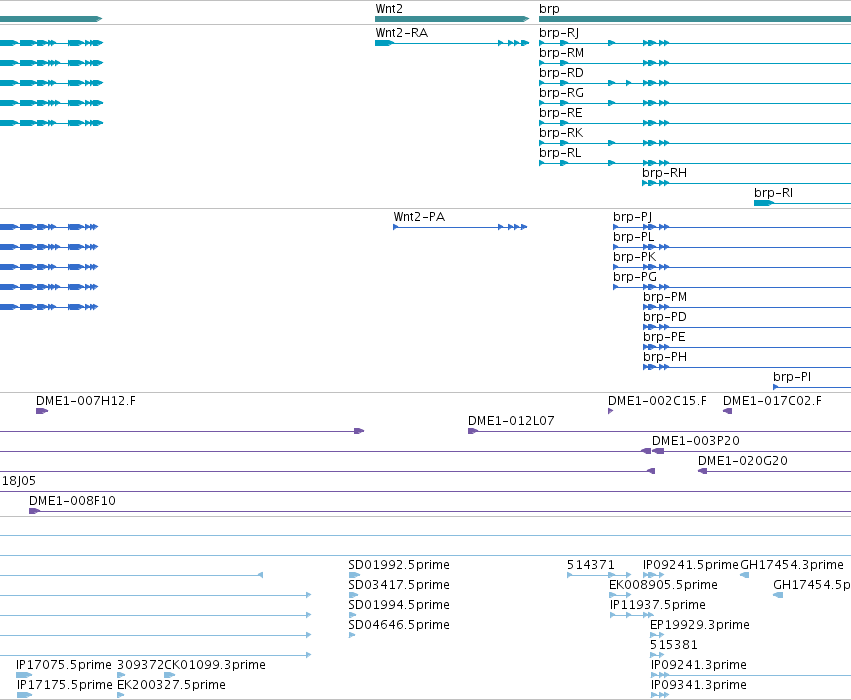Select transcript brp-RD
Viewport: 851px width, 700px height.
(561, 73)
